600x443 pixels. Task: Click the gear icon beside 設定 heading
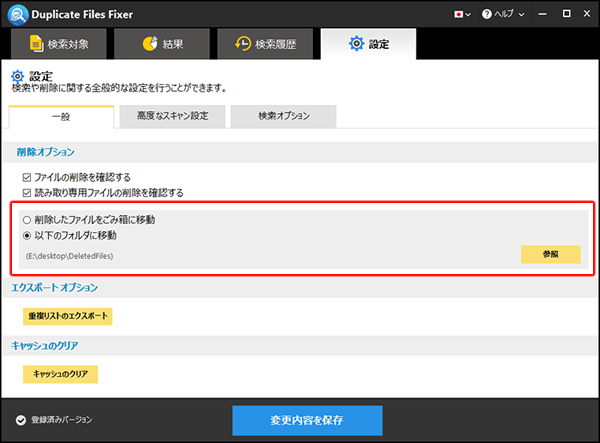click(x=18, y=76)
